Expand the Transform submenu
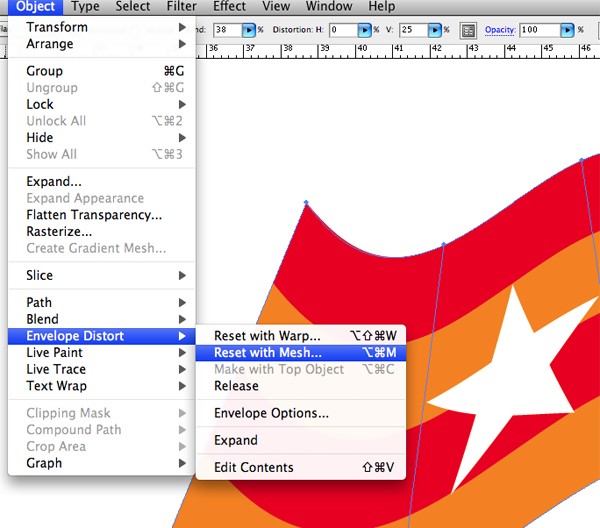 (x=102, y=27)
